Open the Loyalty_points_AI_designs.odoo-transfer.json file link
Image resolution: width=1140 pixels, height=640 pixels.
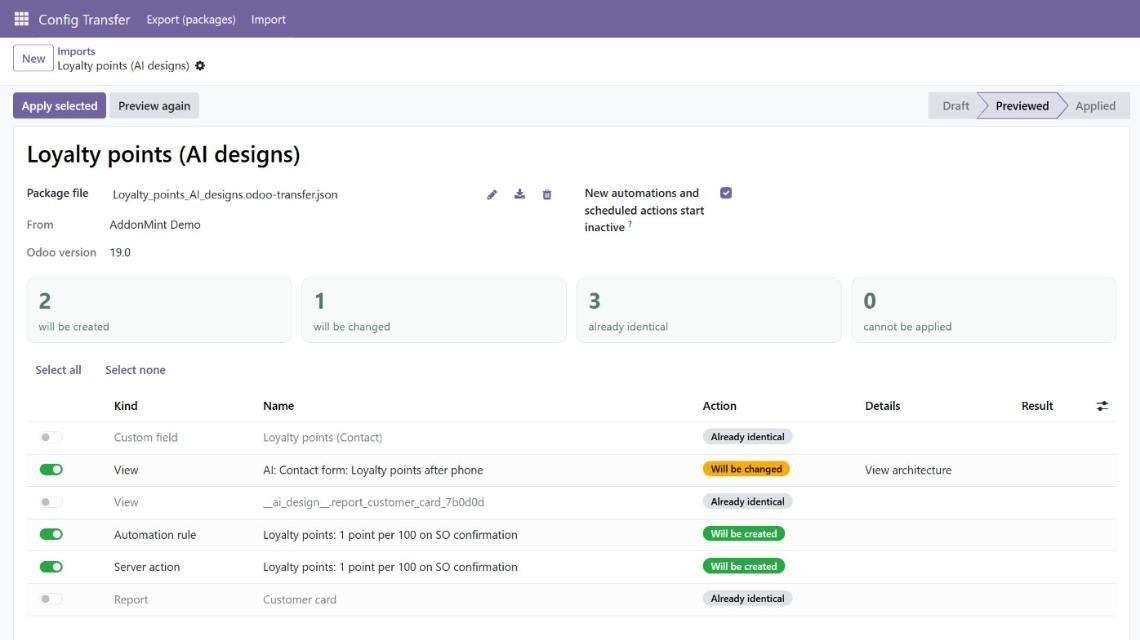tap(225, 194)
